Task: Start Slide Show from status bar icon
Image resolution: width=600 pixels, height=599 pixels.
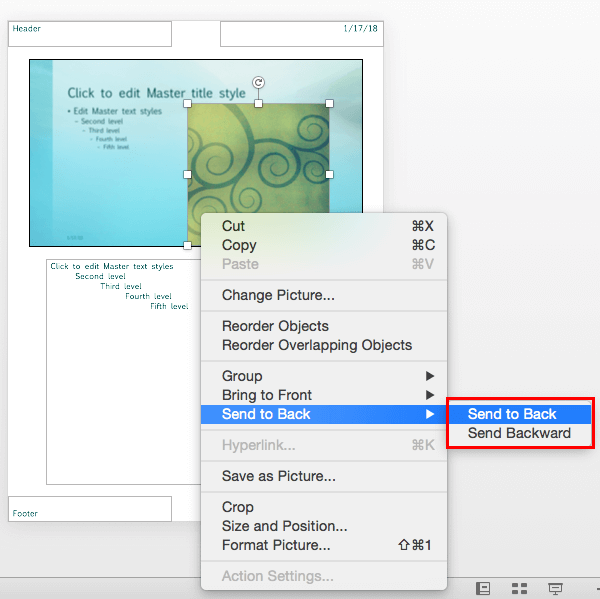Action: (x=555, y=589)
